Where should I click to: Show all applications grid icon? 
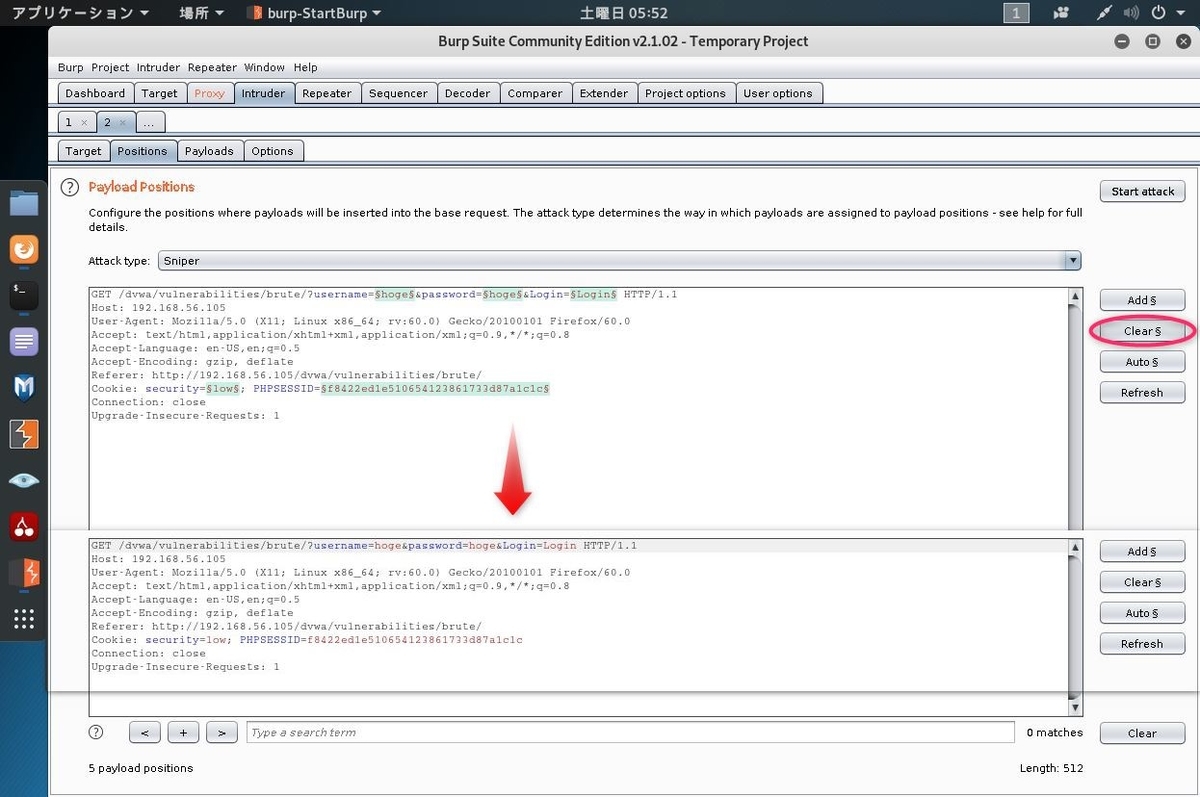click(x=24, y=618)
